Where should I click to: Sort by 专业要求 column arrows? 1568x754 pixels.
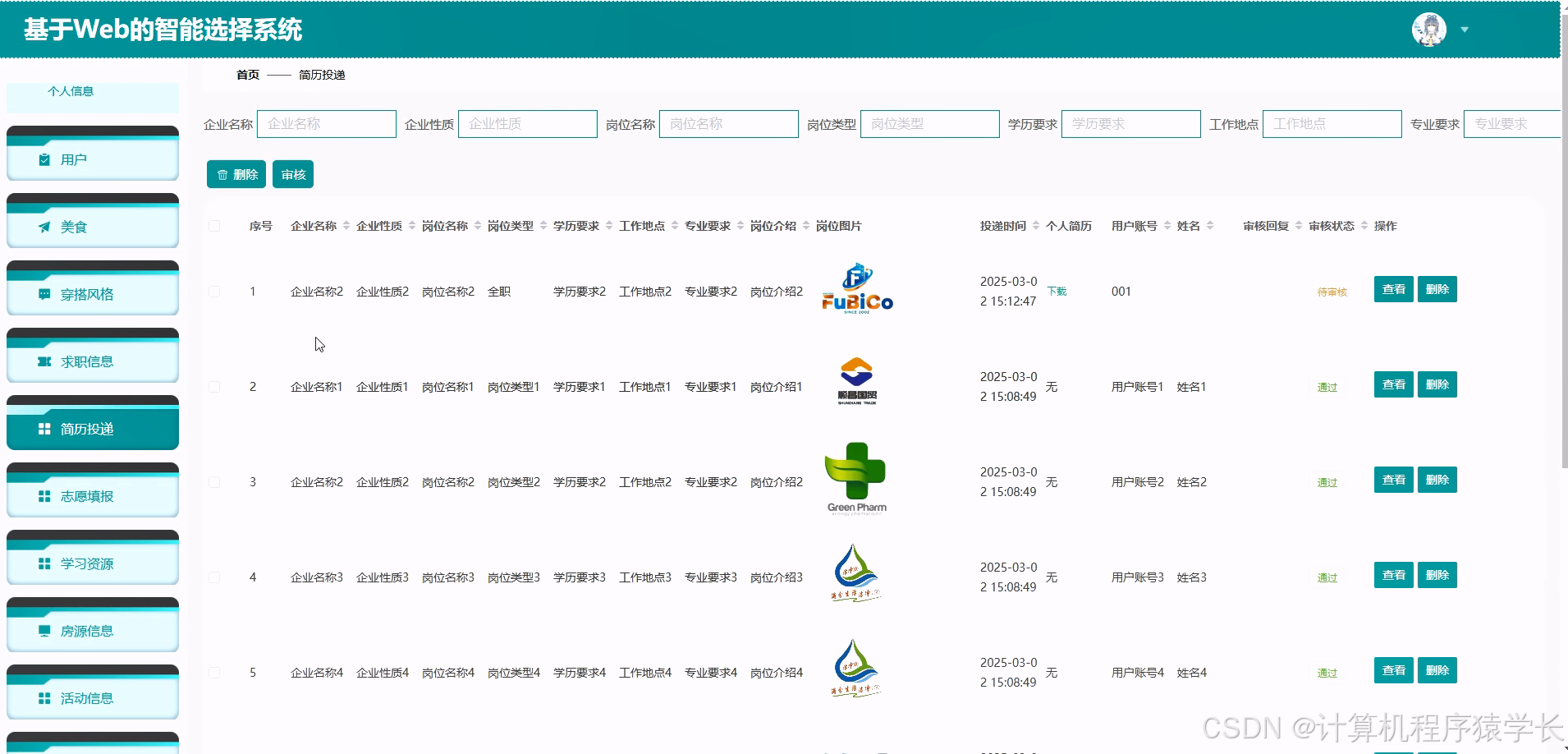tap(740, 226)
